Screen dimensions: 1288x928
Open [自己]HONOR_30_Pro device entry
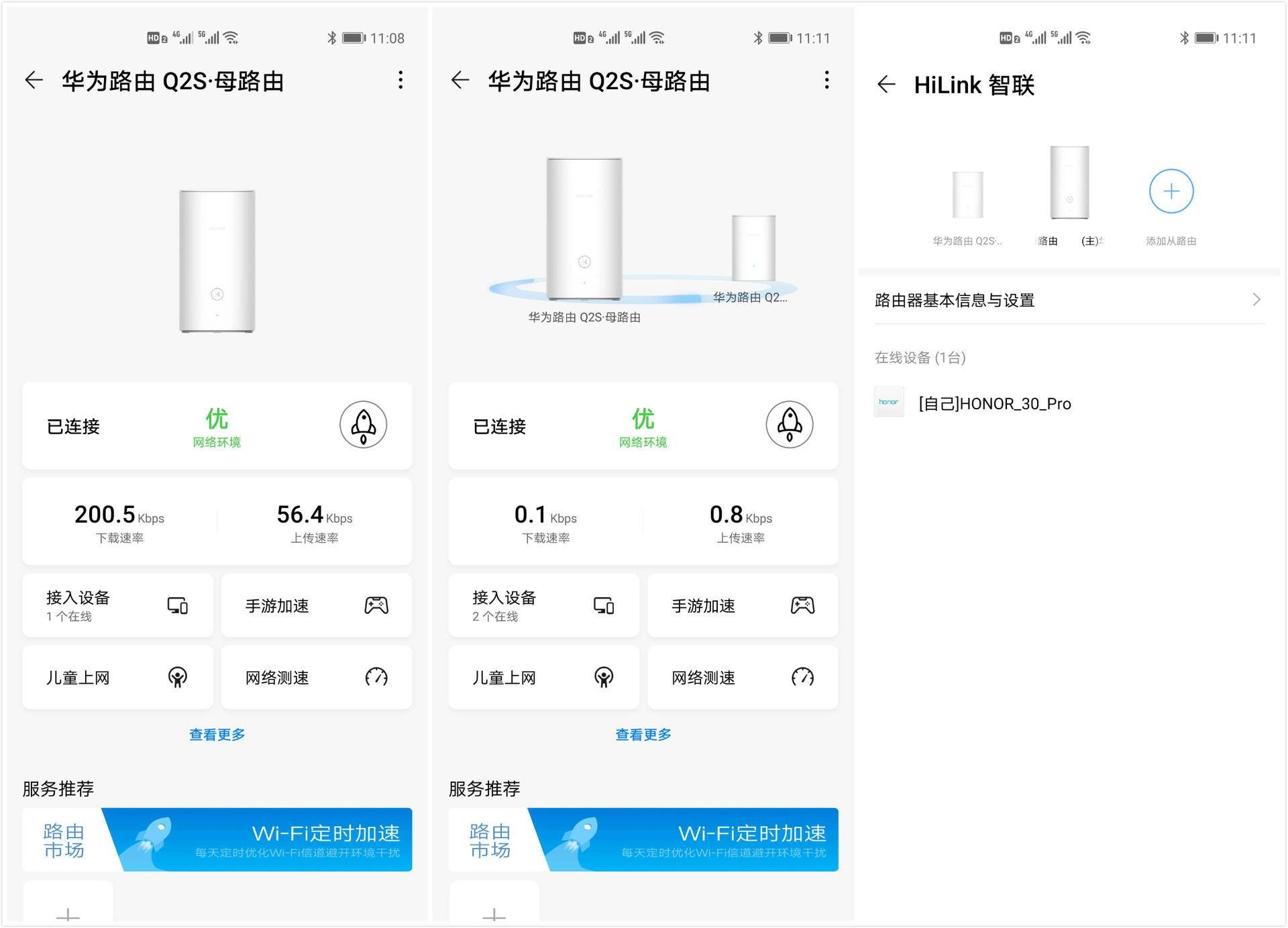pos(1069,403)
